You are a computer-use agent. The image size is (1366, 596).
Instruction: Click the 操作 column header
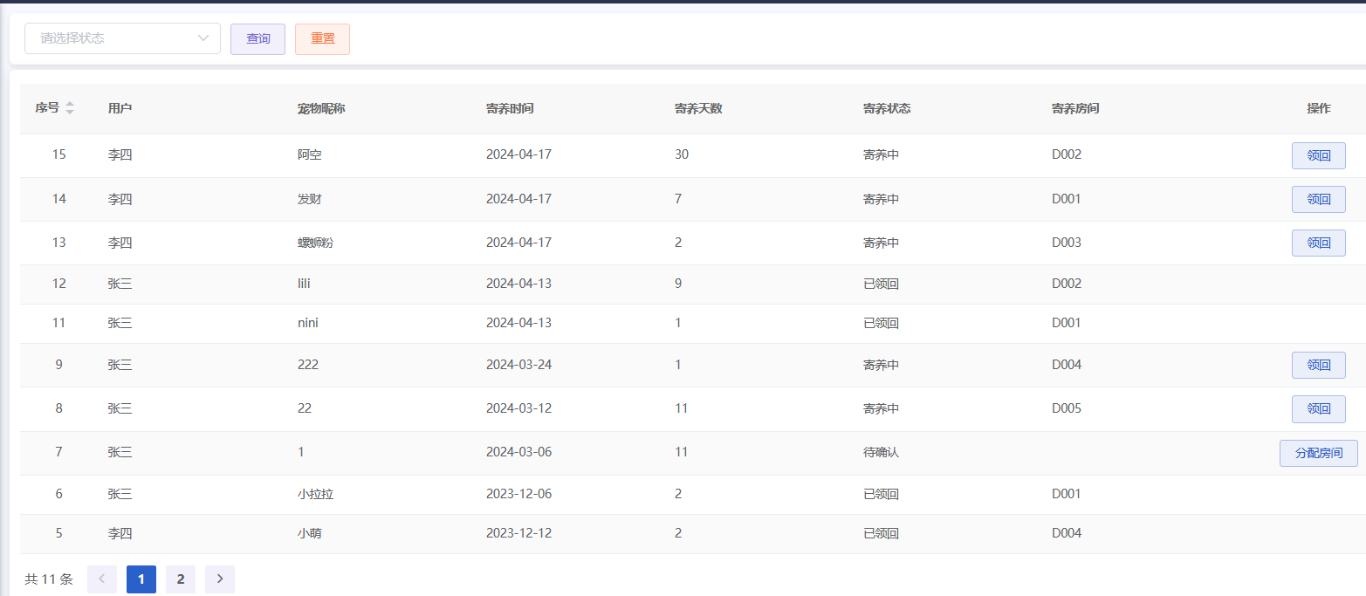pos(1318,108)
